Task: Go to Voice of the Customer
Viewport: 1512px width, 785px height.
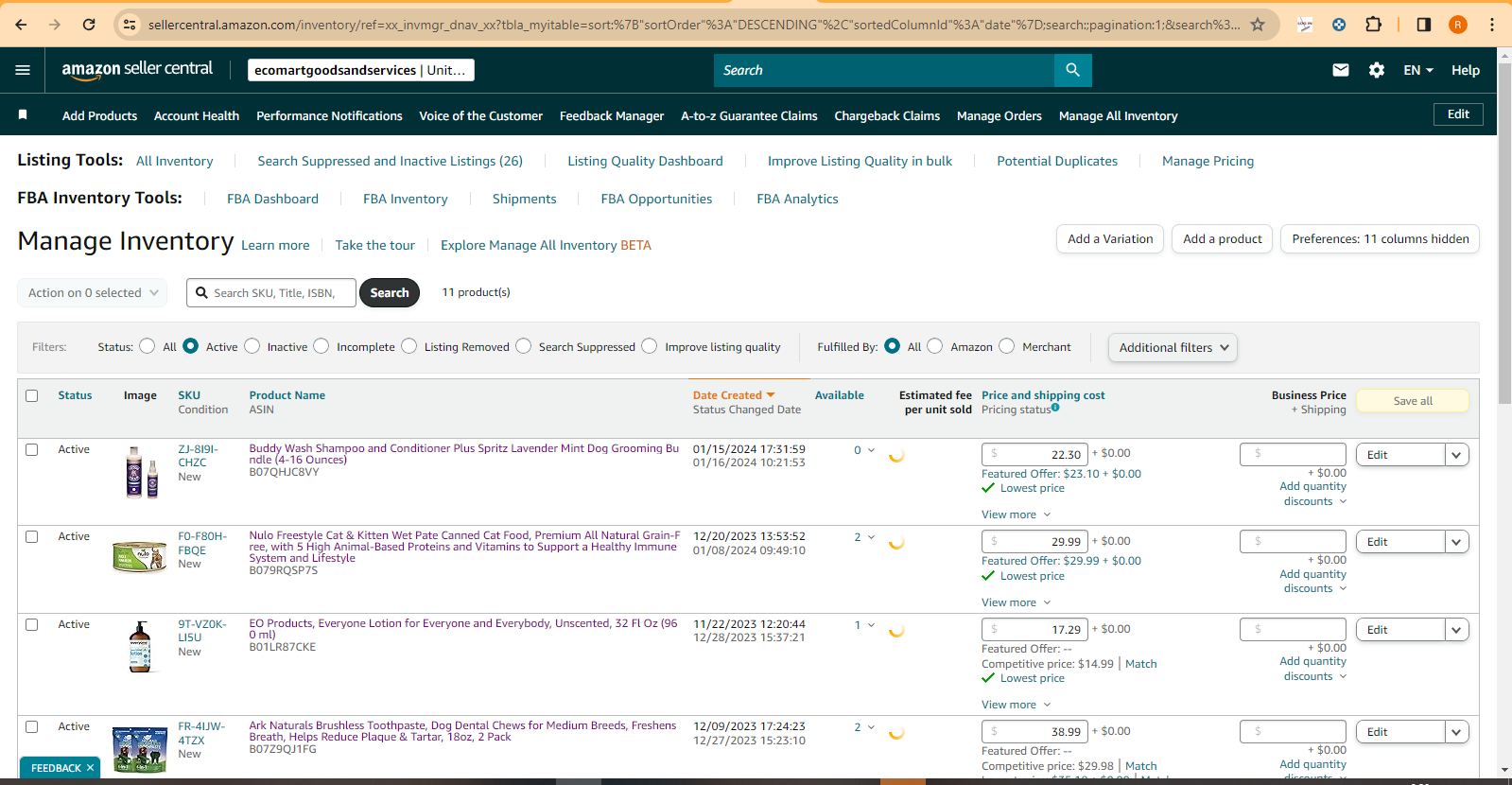Action: pos(480,115)
